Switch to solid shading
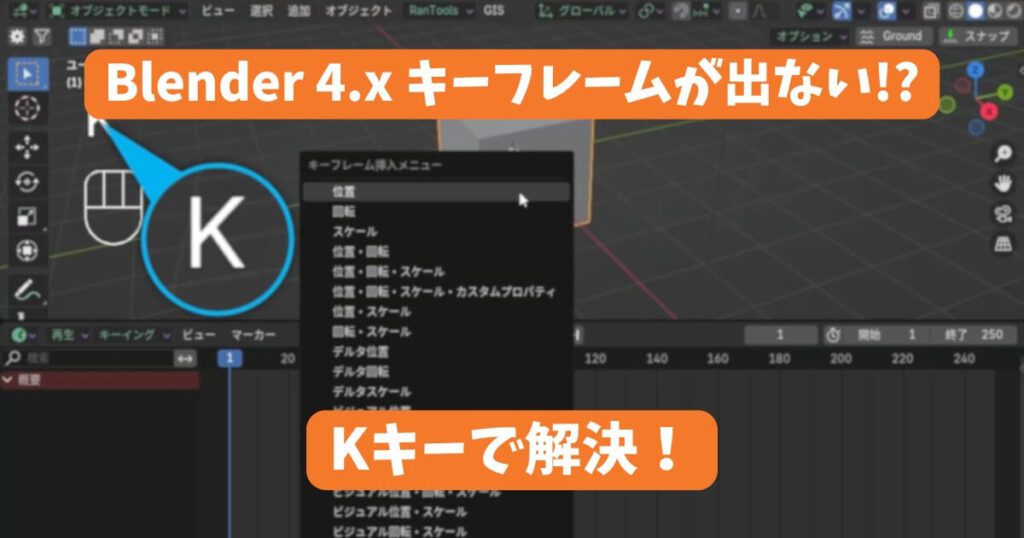This screenshot has width=1024, height=538. tap(975, 11)
